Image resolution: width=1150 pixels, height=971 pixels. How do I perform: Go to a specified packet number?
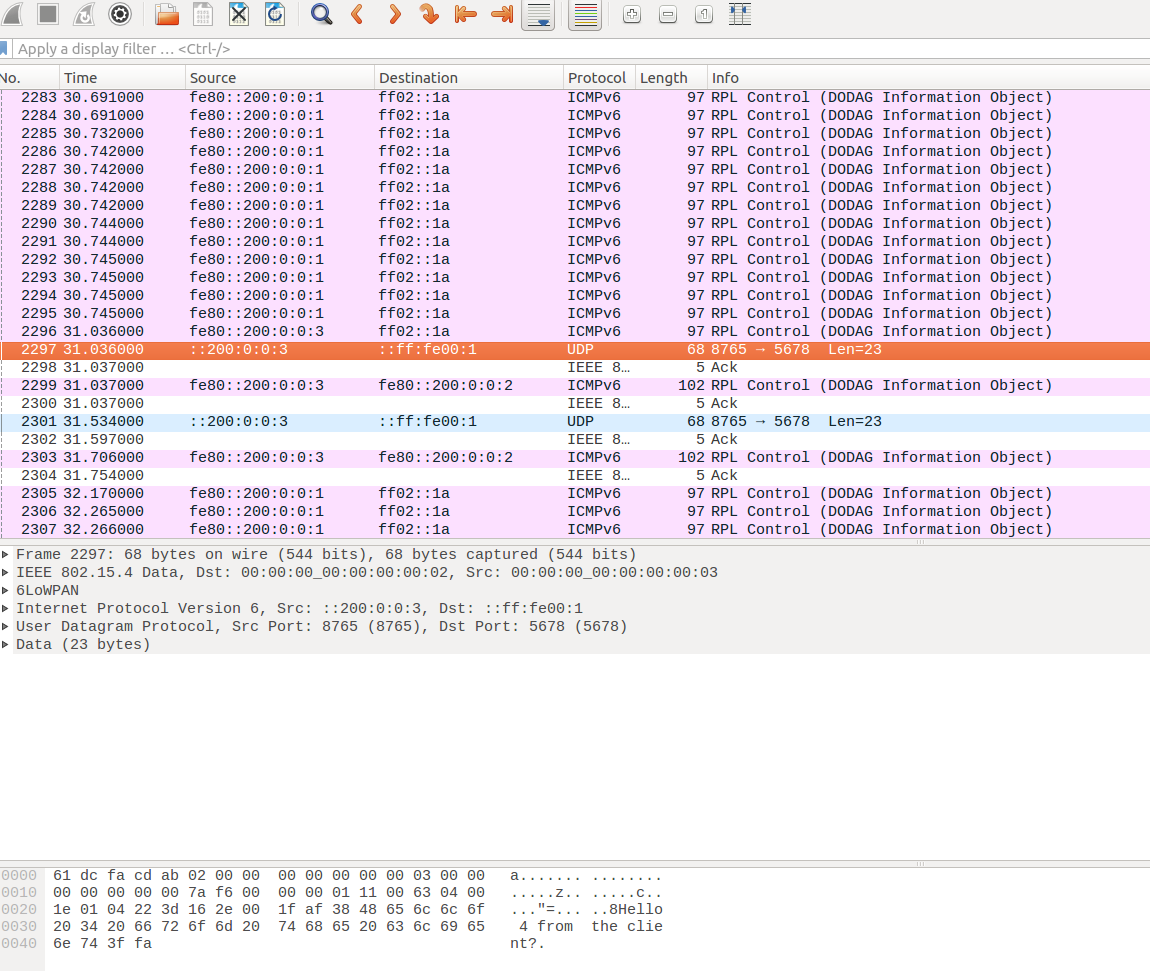tap(430, 13)
